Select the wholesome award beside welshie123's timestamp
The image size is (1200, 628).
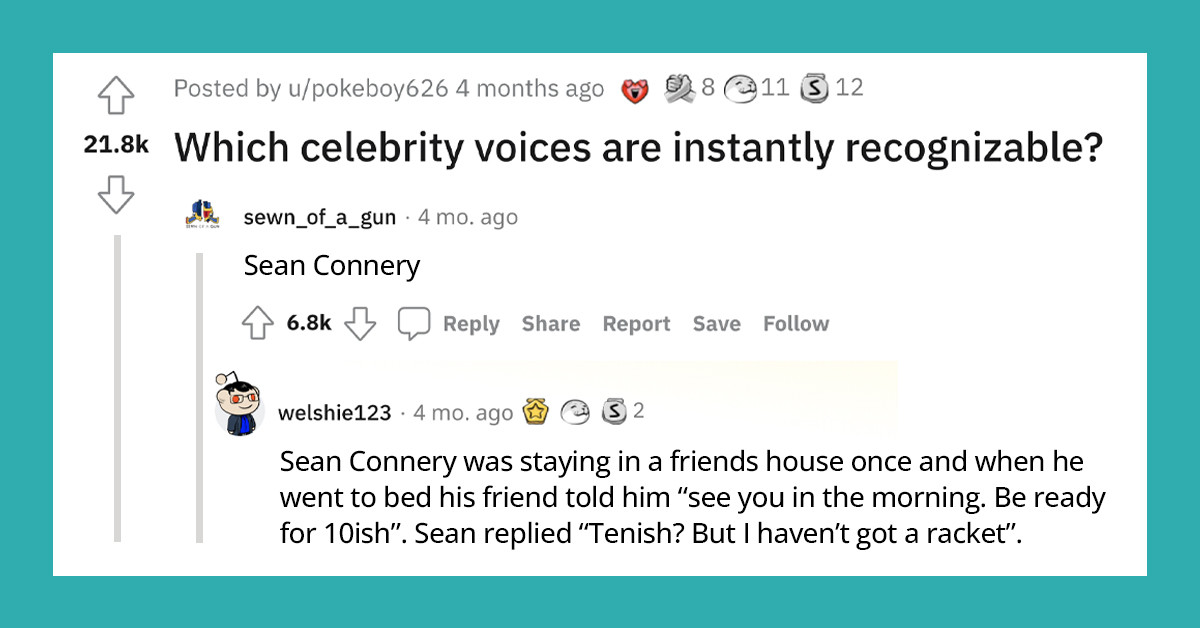pyautogui.click(x=575, y=411)
